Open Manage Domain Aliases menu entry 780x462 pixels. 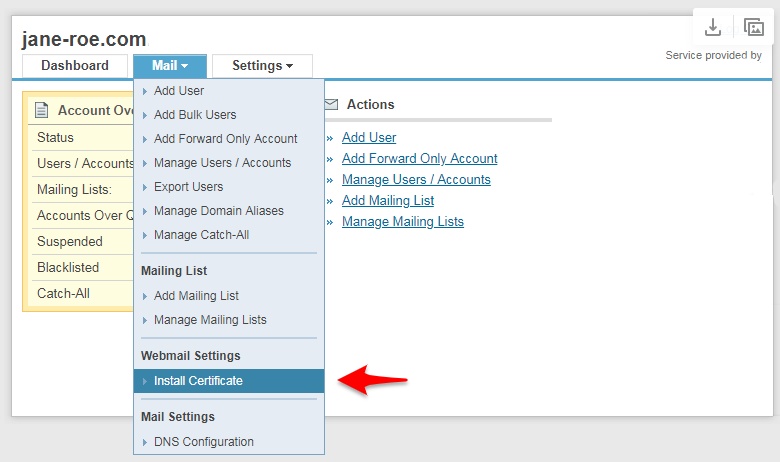(x=218, y=211)
